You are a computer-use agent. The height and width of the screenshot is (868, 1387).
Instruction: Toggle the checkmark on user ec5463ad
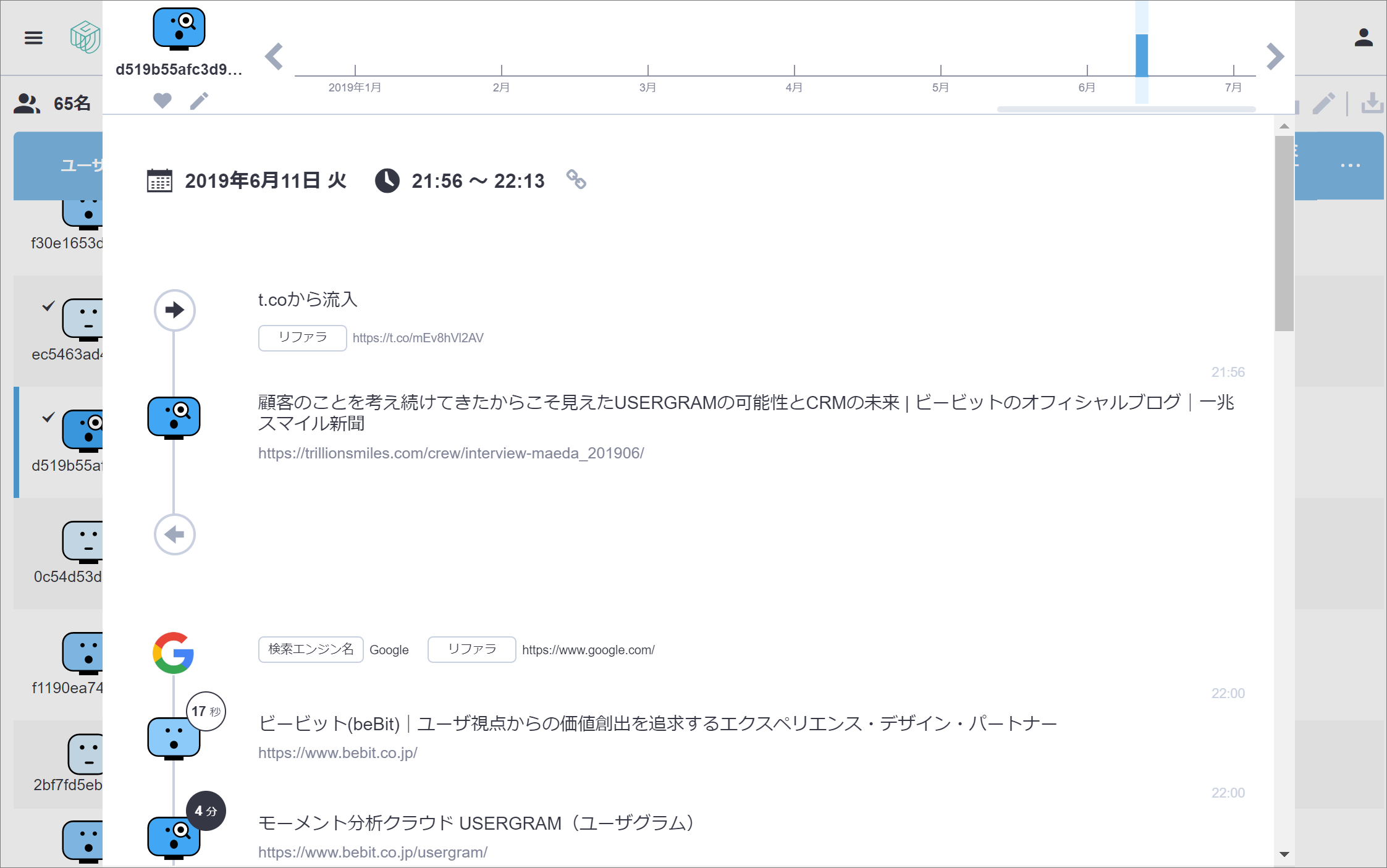point(49,306)
